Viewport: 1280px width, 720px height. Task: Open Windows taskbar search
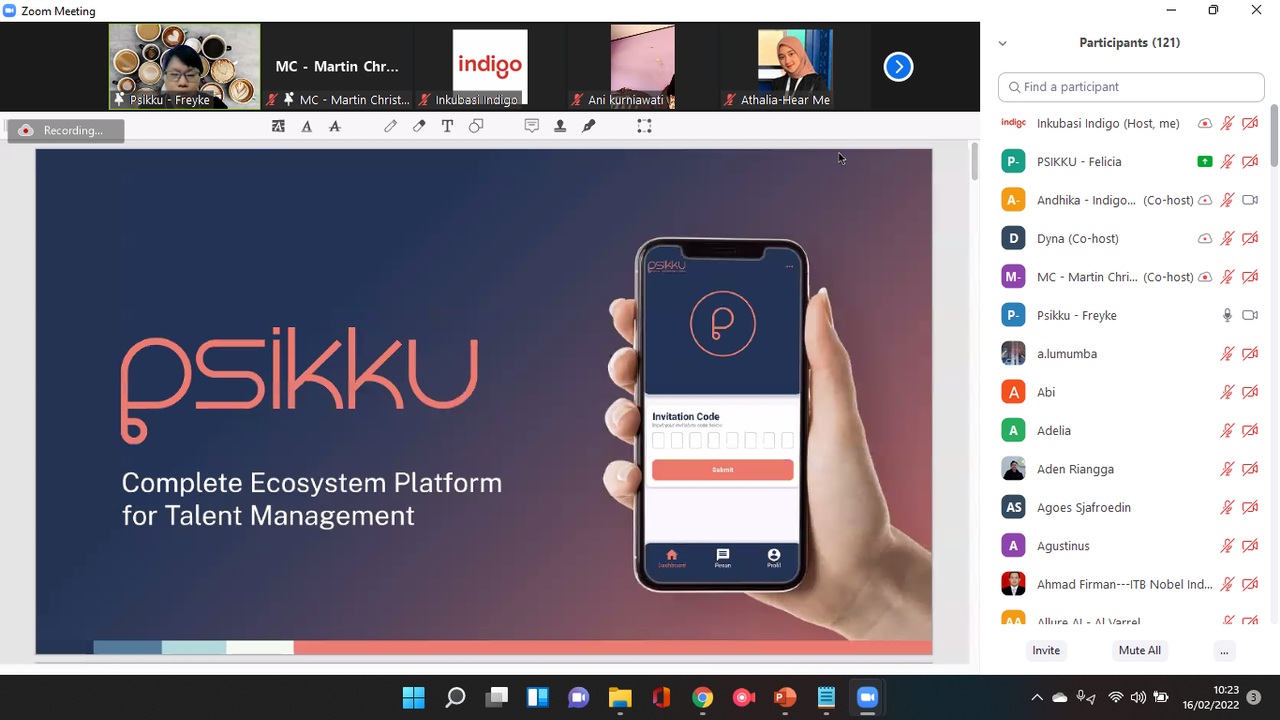point(455,697)
